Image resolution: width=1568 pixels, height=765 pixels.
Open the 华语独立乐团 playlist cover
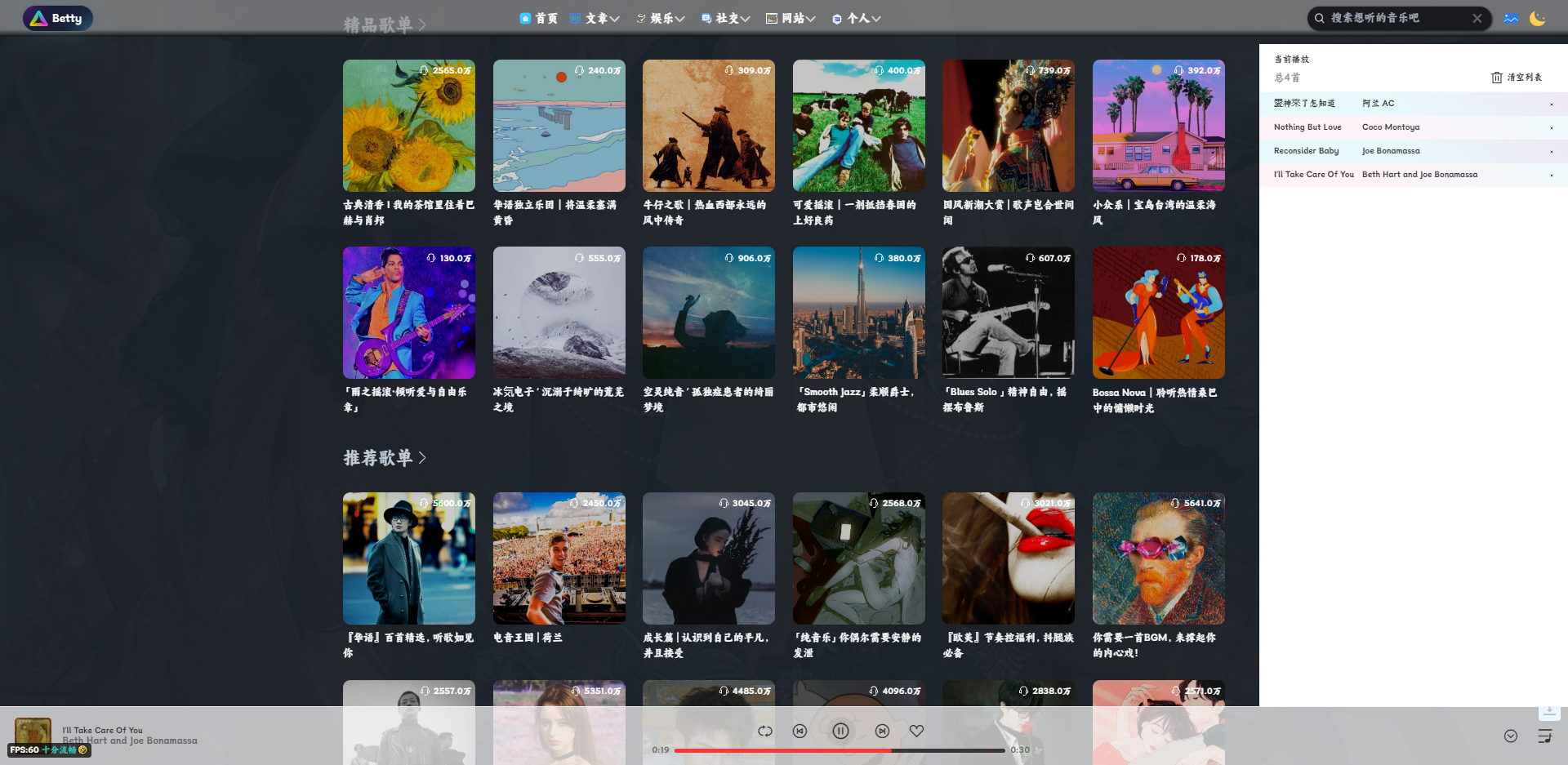559,126
